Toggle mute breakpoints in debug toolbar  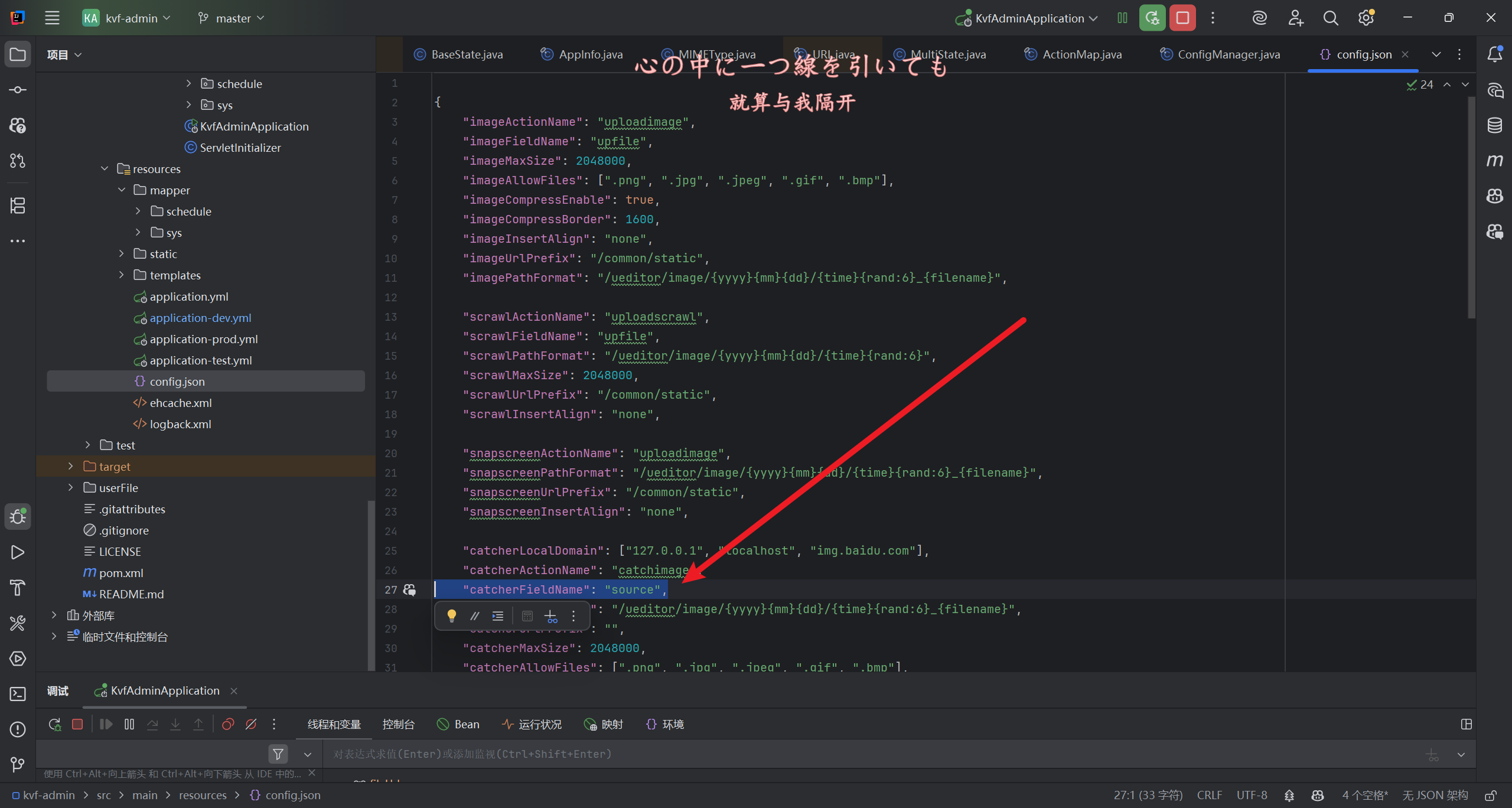tap(251, 724)
